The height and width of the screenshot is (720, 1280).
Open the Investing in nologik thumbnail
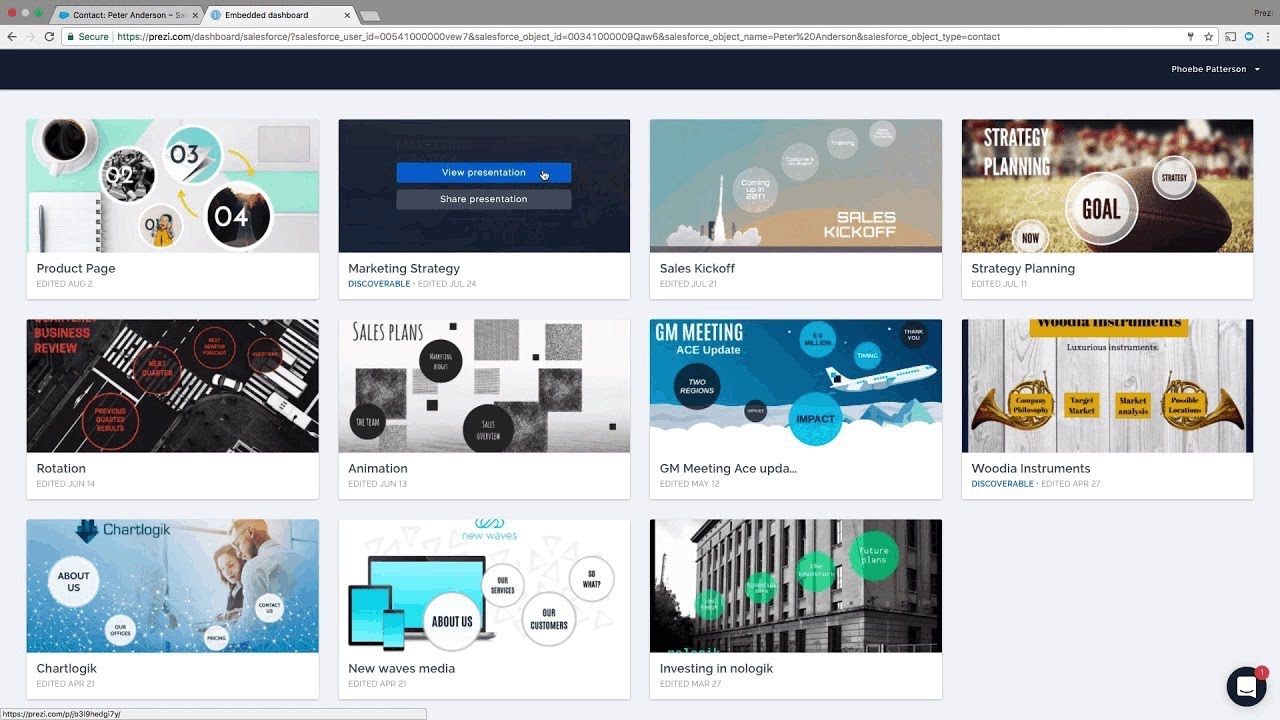(796, 586)
